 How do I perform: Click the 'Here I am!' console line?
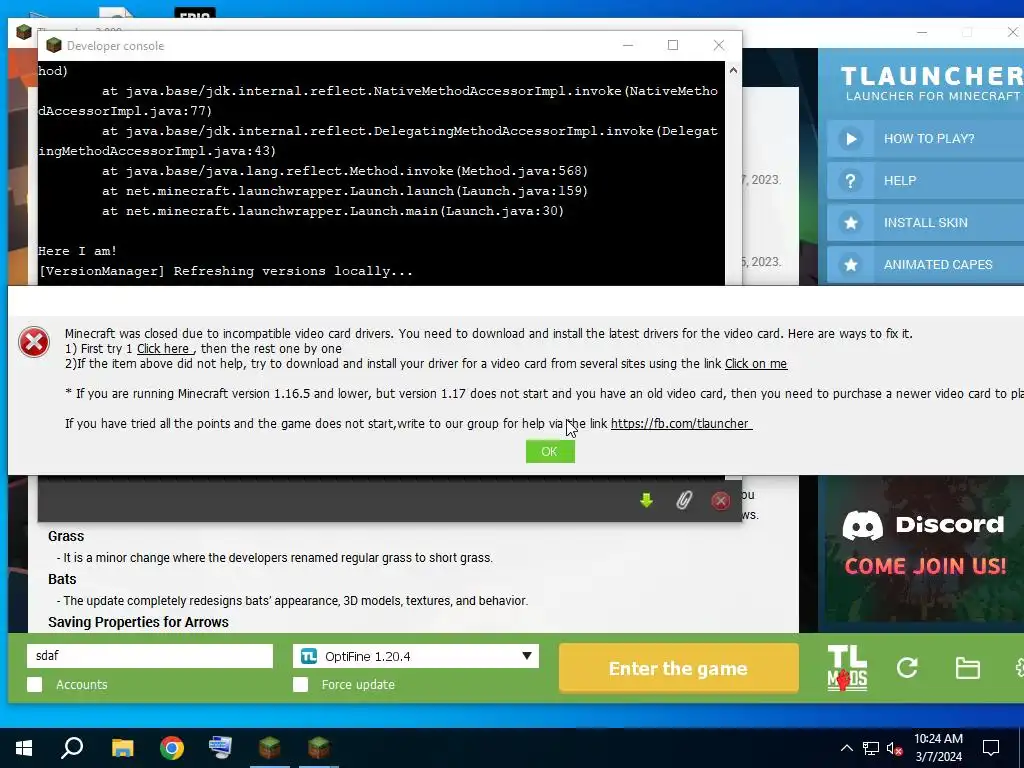78,251
